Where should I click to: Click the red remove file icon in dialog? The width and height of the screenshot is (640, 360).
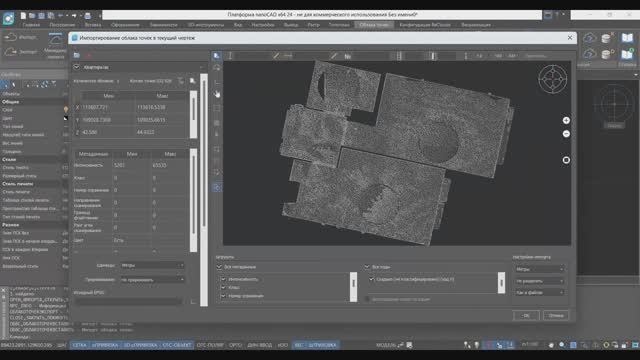[88, 55]
